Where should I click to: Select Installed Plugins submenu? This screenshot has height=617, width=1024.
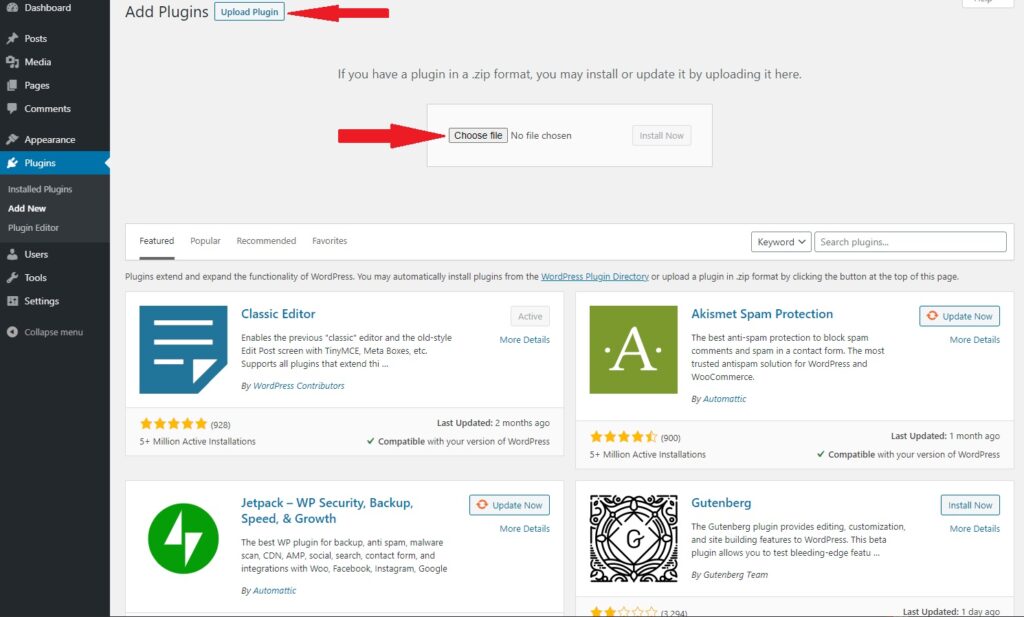pyautogui.click(x=40, y=189)
